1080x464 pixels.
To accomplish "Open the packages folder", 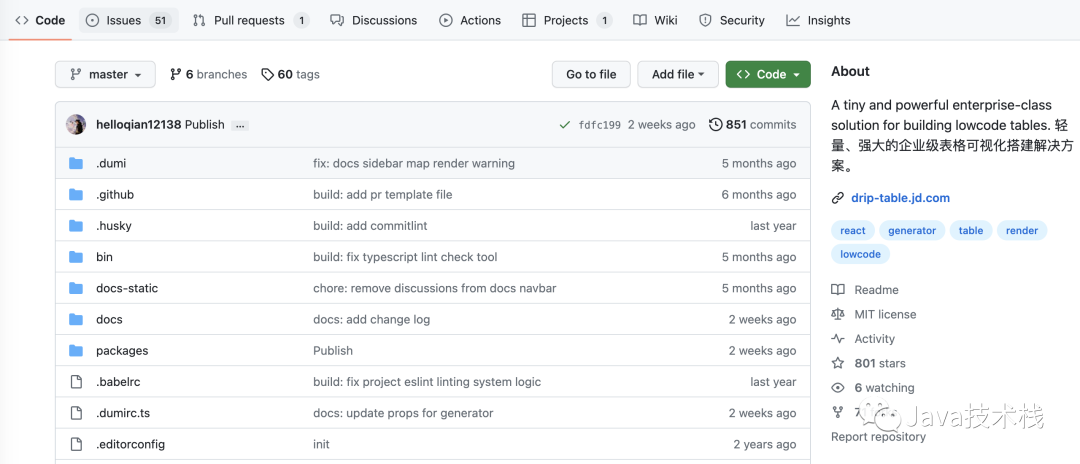I will point(122,351).
